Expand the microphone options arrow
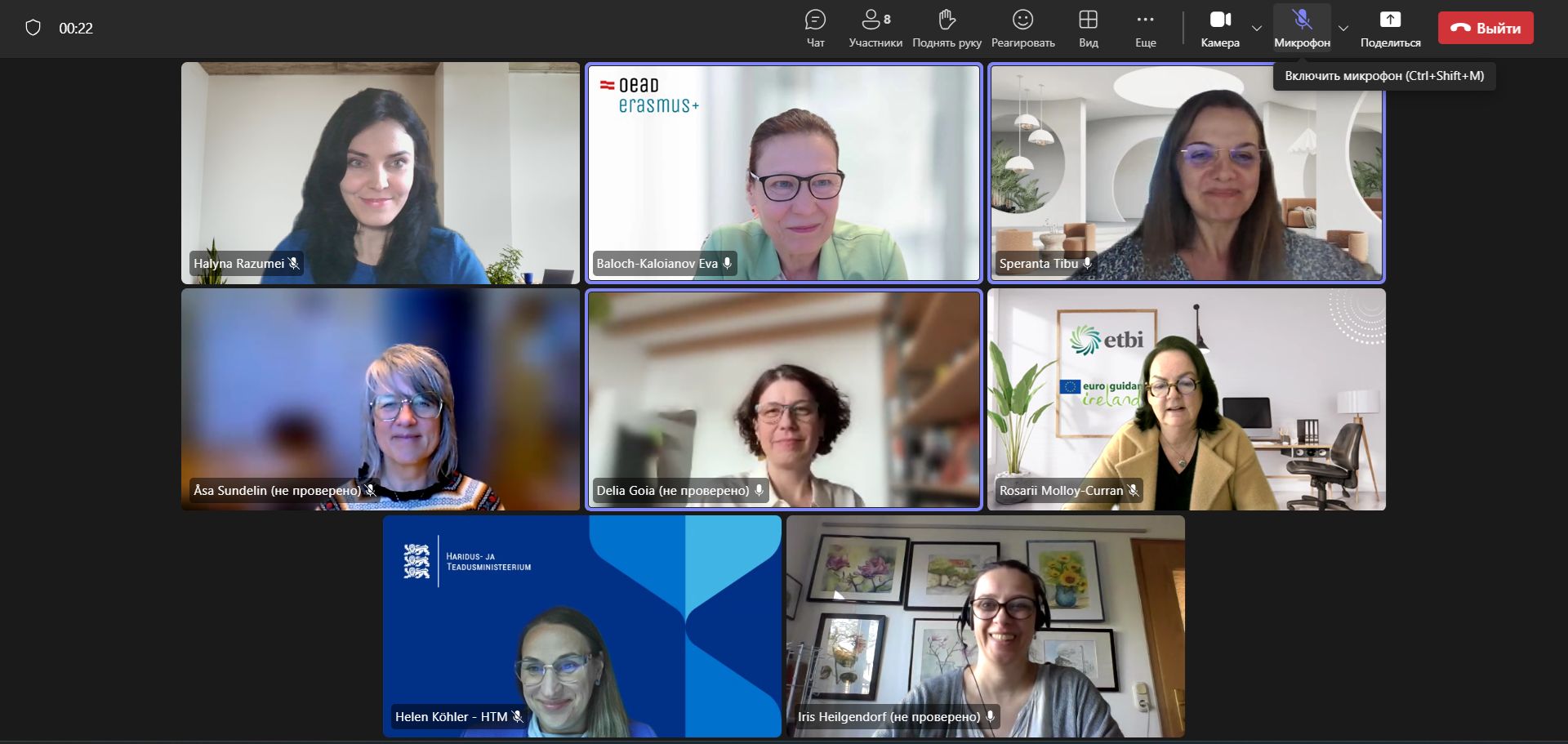Screen dimensions: 1568x744 pyautogui.click(x=1343, y=28)
